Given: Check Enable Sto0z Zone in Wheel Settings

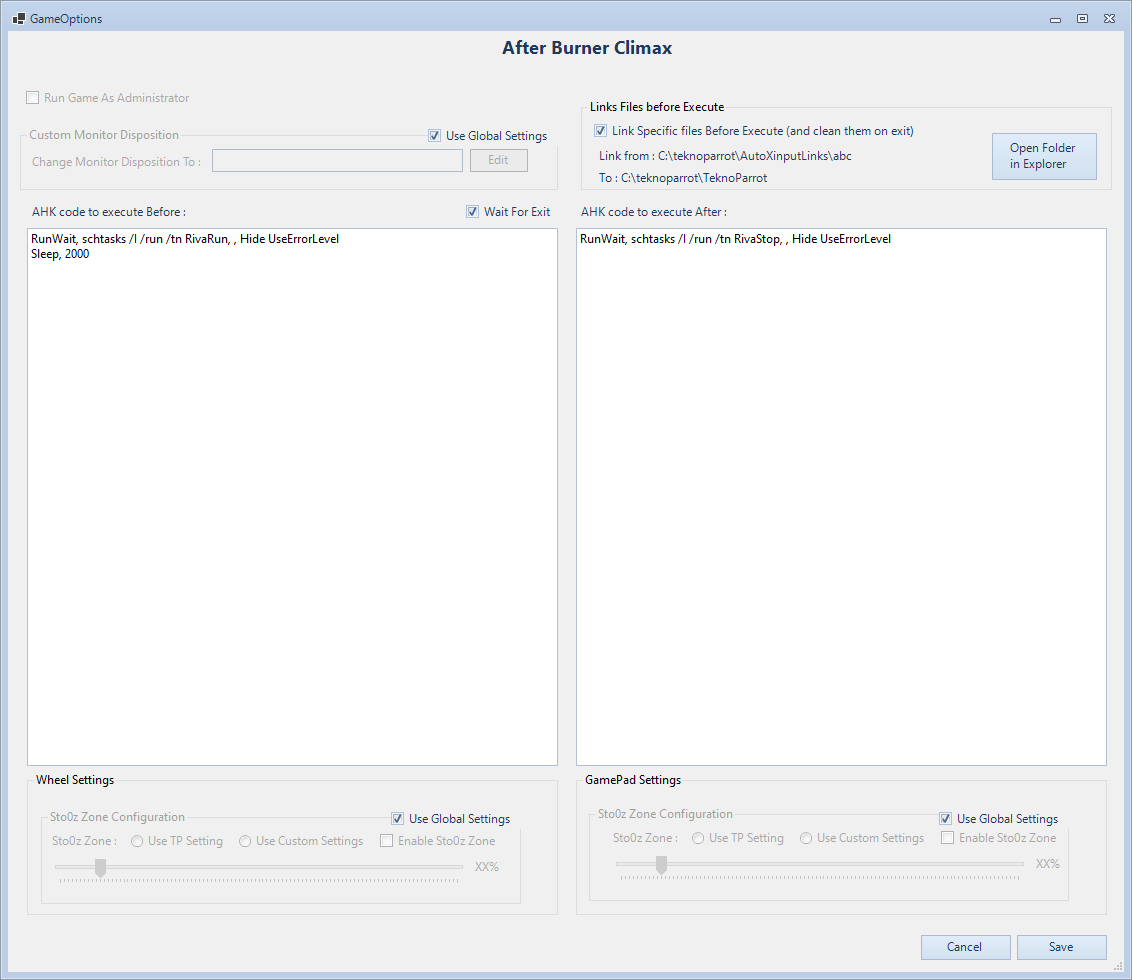Looking at the screenshot, I should tap(387, 841).
